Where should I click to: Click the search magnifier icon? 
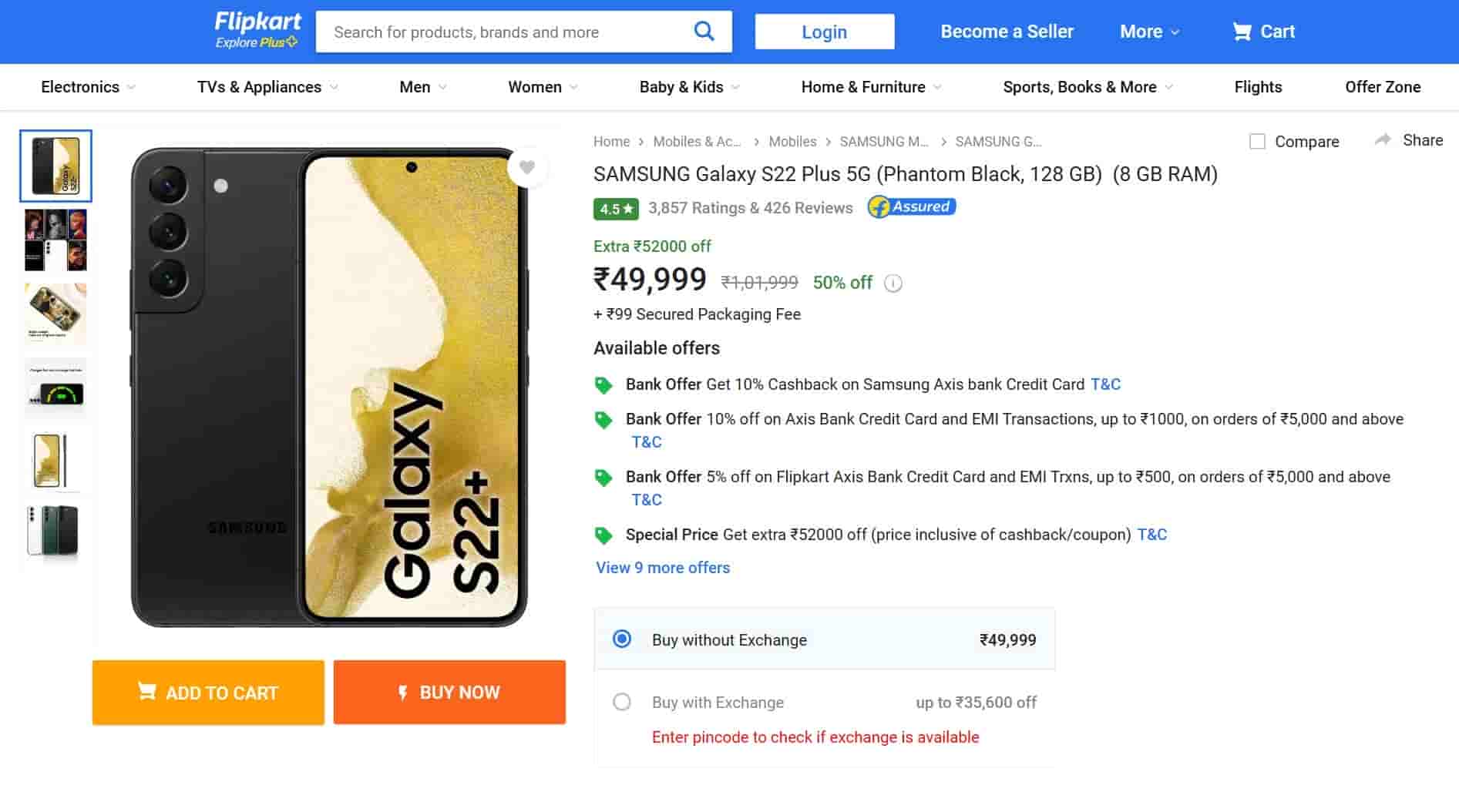click(704, 32)
